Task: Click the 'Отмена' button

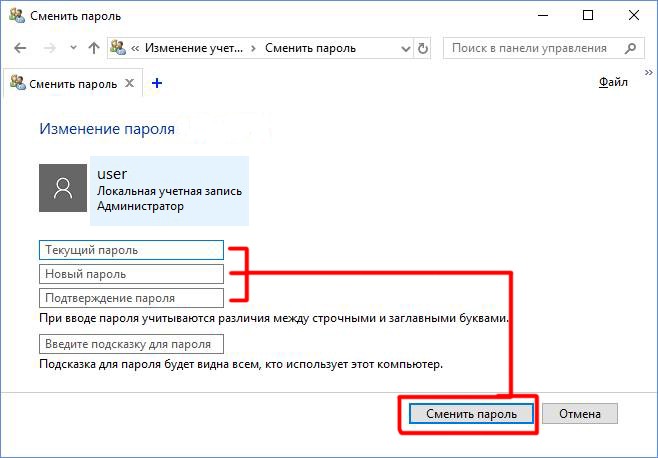Action: (580, 414)
